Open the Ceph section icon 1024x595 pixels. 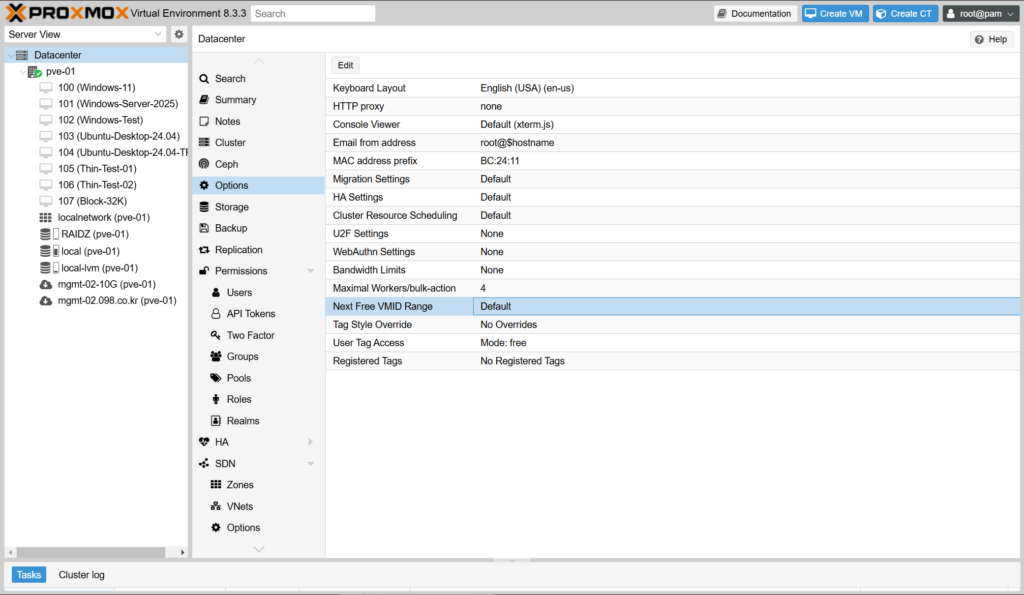pos(204,164)
